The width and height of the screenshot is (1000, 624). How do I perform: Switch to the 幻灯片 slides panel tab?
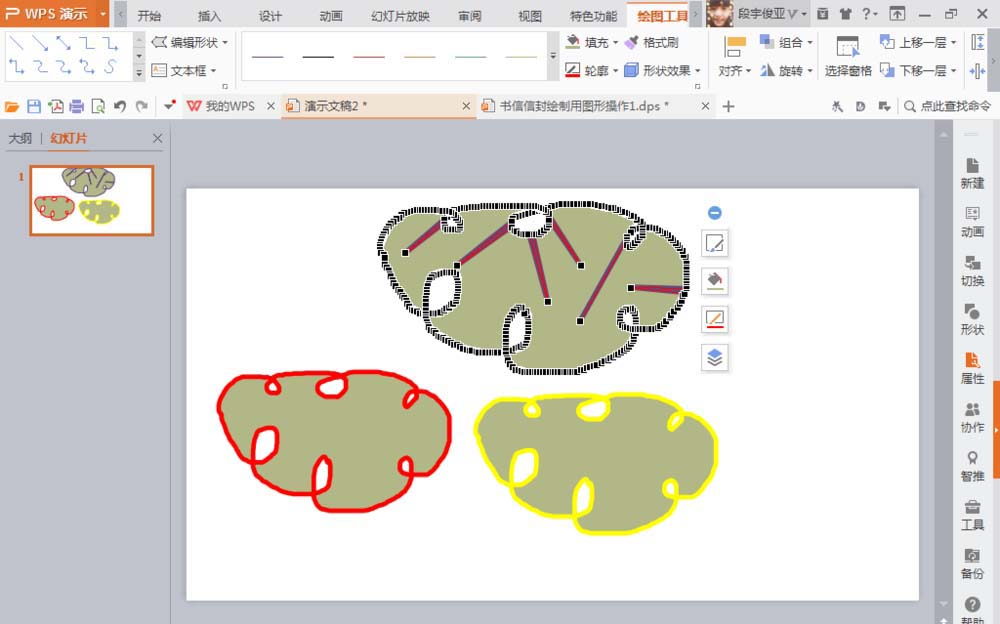(x=68, y=138)
